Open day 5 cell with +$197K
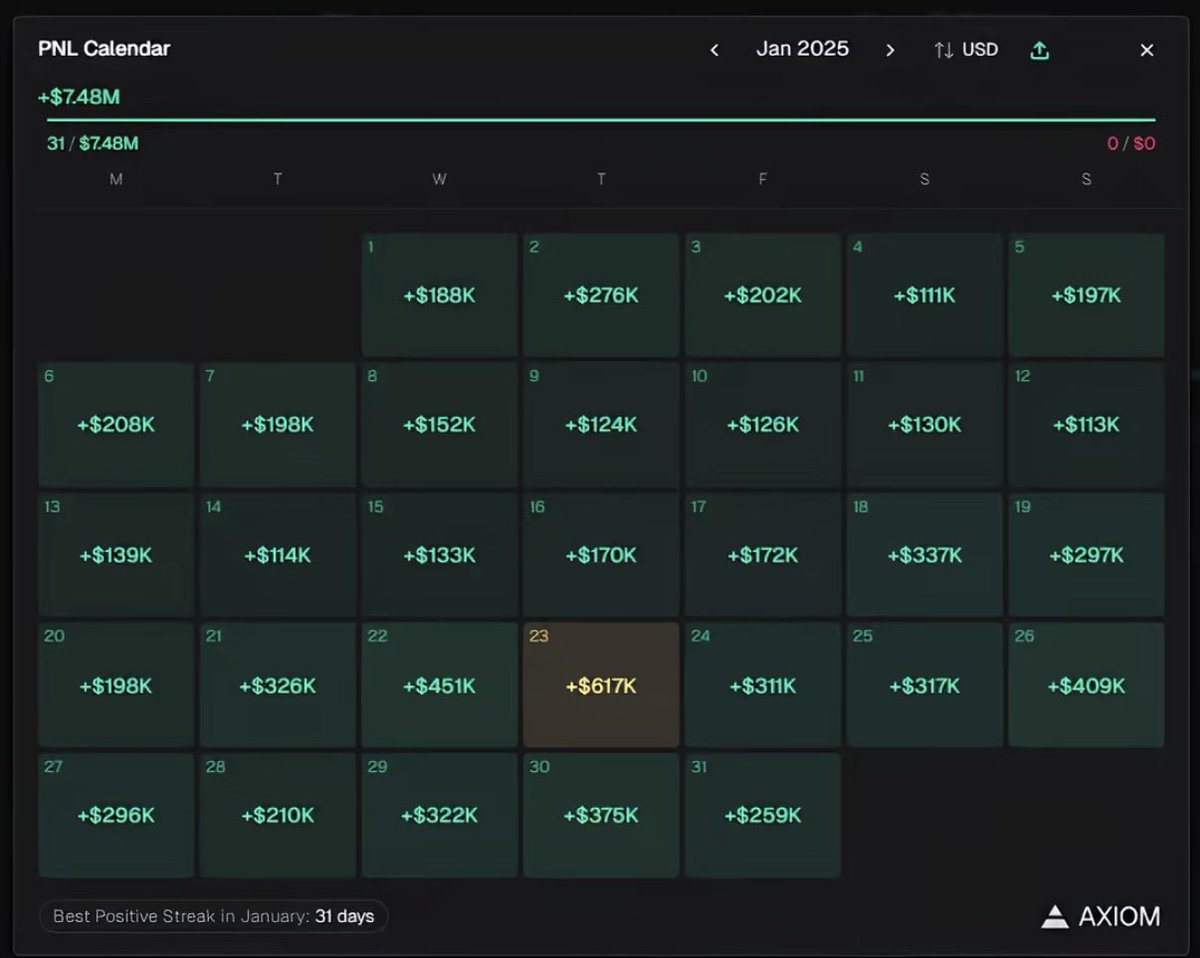This screenshot has width=1200, height=958. pyautogui.click(x=1086, y=295)
